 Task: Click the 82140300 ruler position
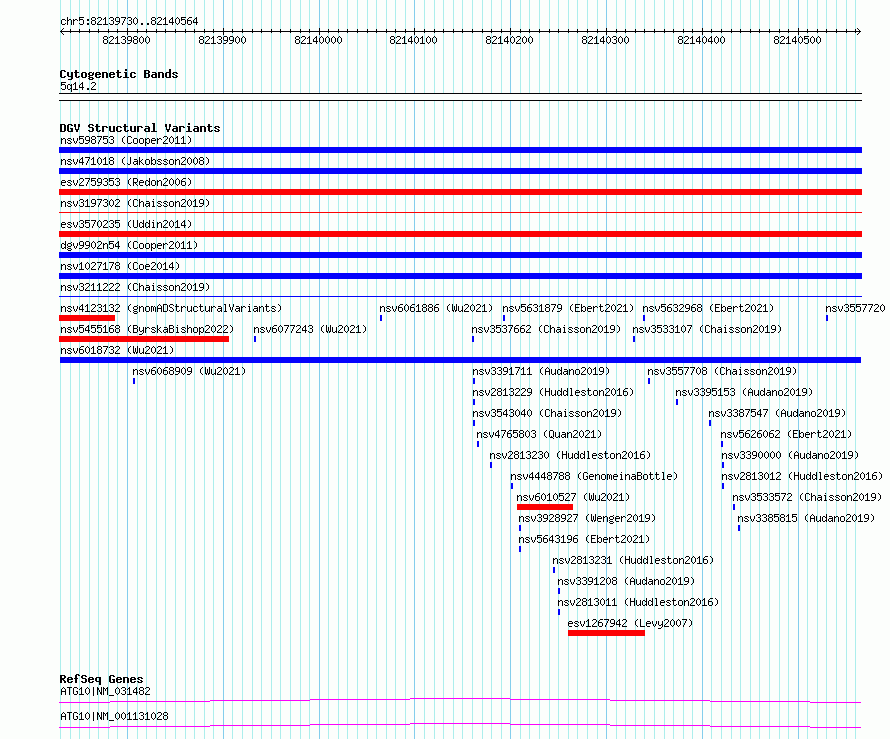[605, 40]
